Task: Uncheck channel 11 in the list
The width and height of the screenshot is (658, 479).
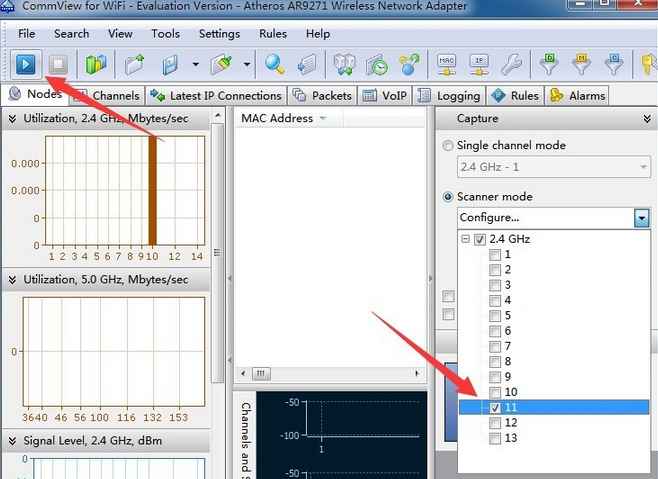Action: [x=495, y=408]
